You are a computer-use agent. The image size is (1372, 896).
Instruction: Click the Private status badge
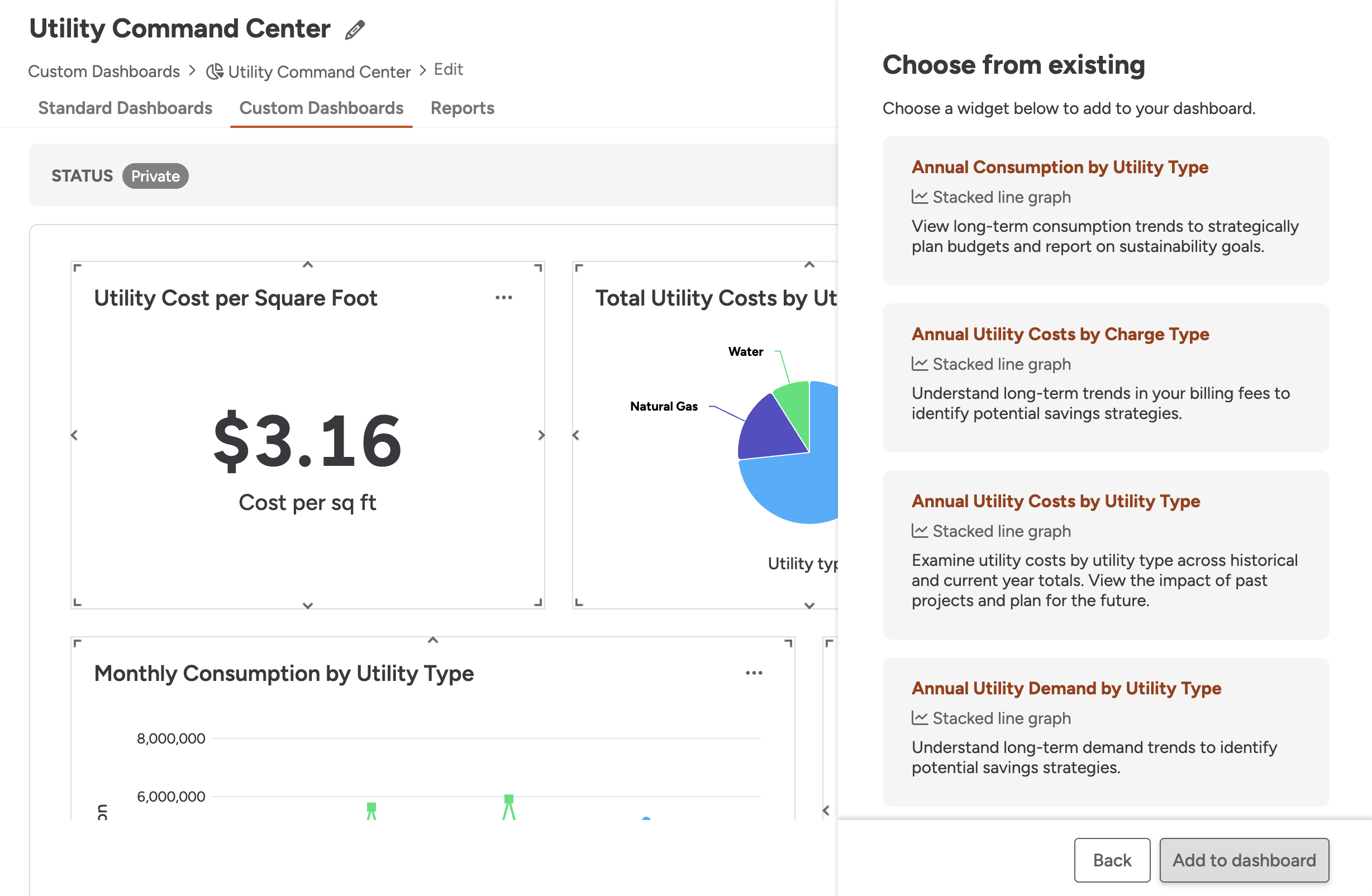[x=155, y=176]
